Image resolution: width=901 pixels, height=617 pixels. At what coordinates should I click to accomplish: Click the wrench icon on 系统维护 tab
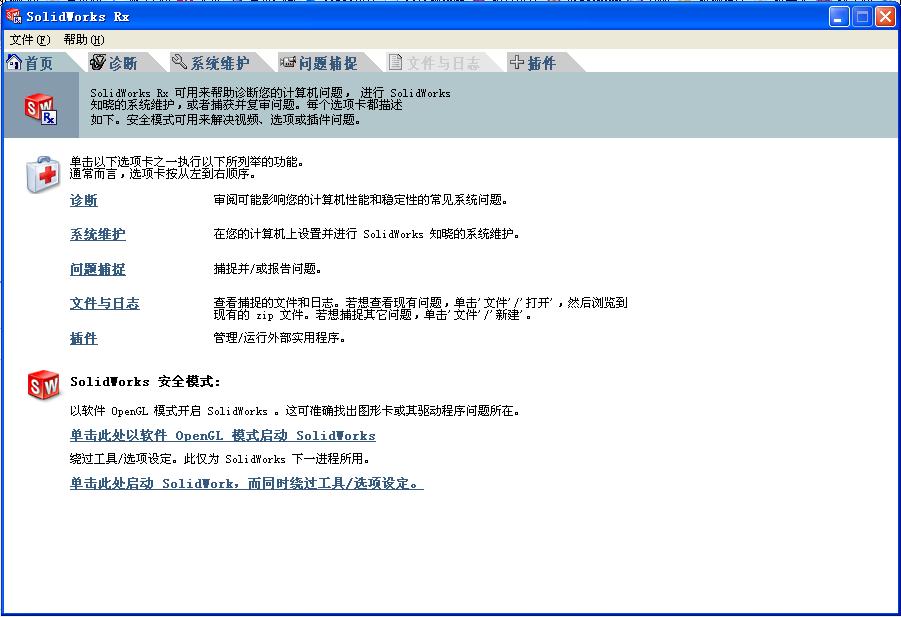(180, 61)
